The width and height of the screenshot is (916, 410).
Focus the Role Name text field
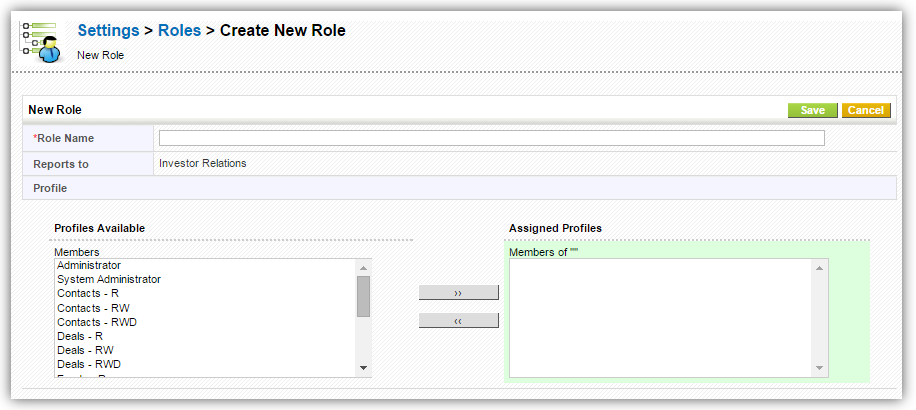coord(491,138)
